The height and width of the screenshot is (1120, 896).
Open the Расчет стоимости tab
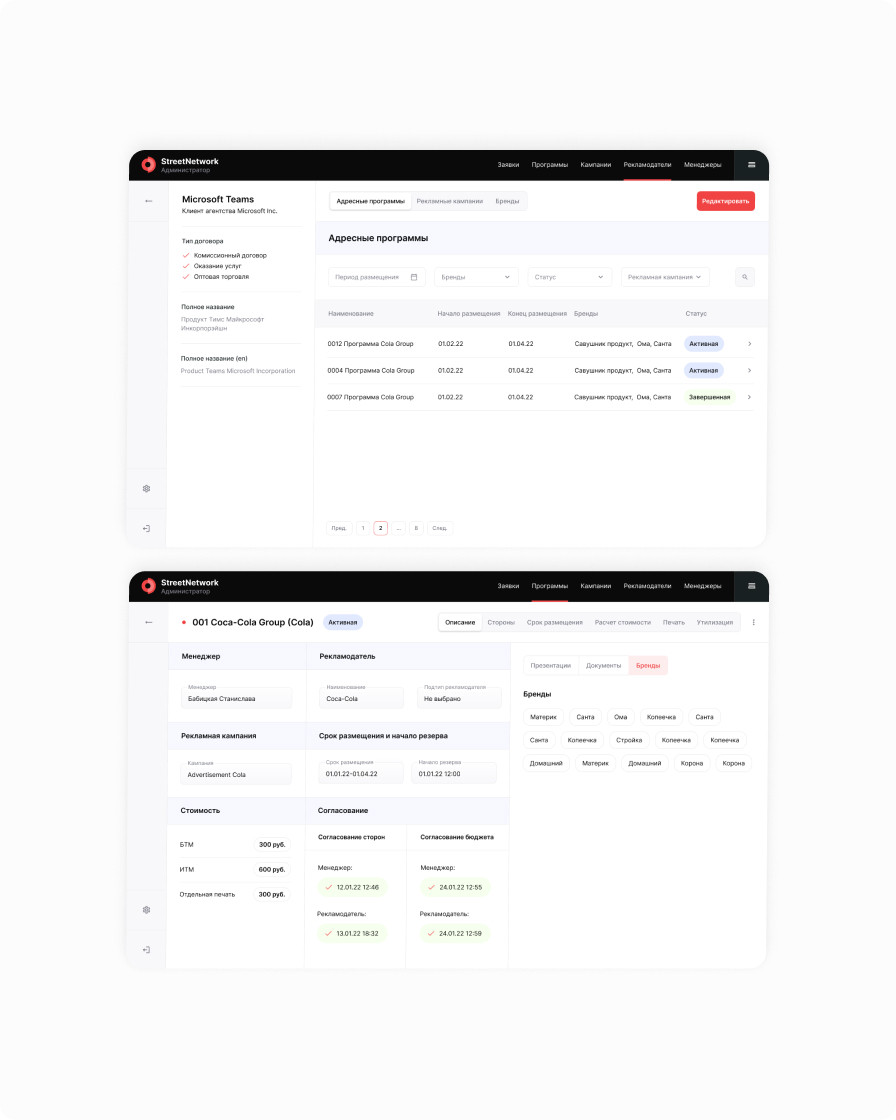click(622, 623)
